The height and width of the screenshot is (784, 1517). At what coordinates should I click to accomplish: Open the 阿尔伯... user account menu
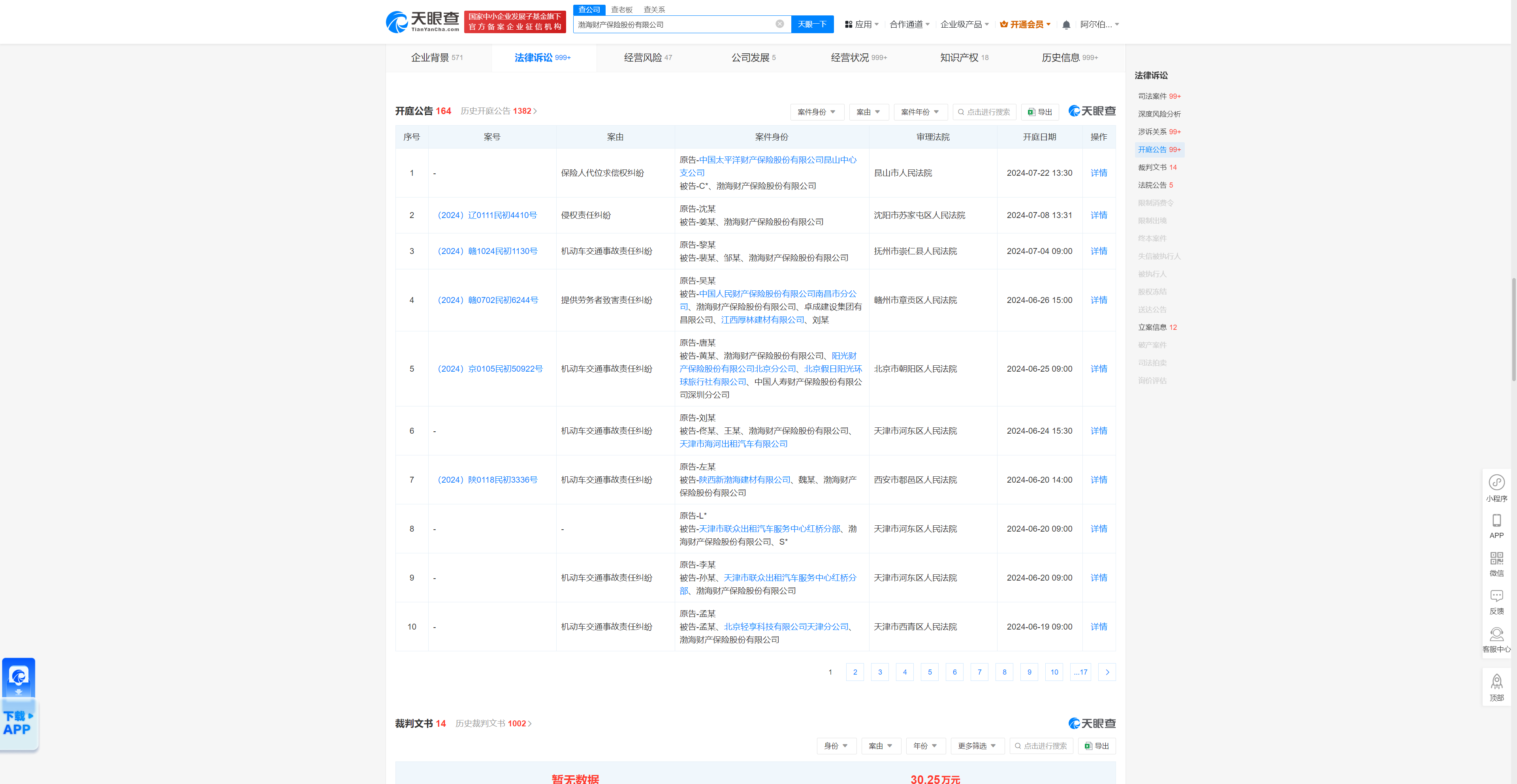coord(1099,25)
